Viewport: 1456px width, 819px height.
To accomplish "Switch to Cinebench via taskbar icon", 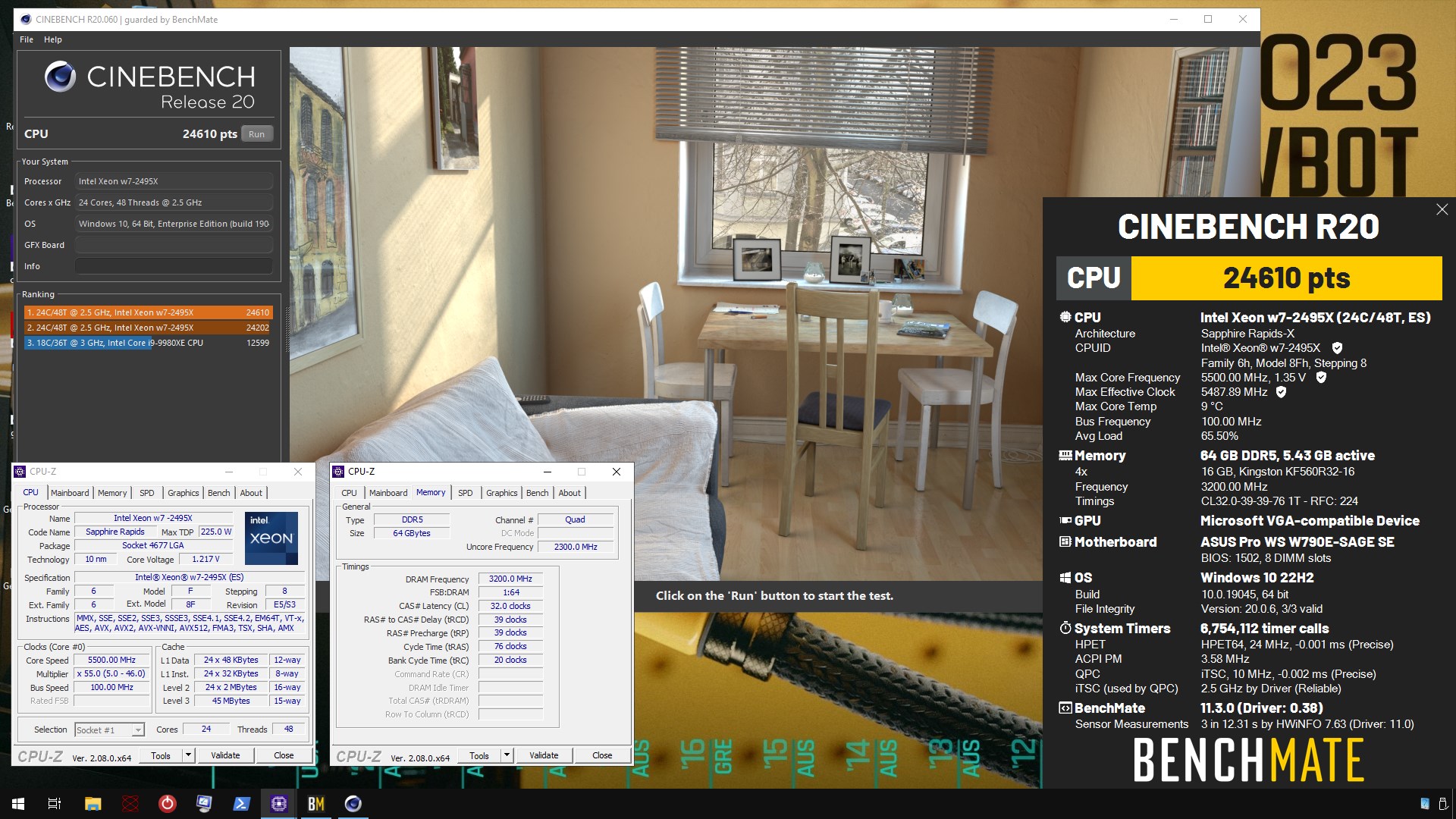I will point(353,804).
